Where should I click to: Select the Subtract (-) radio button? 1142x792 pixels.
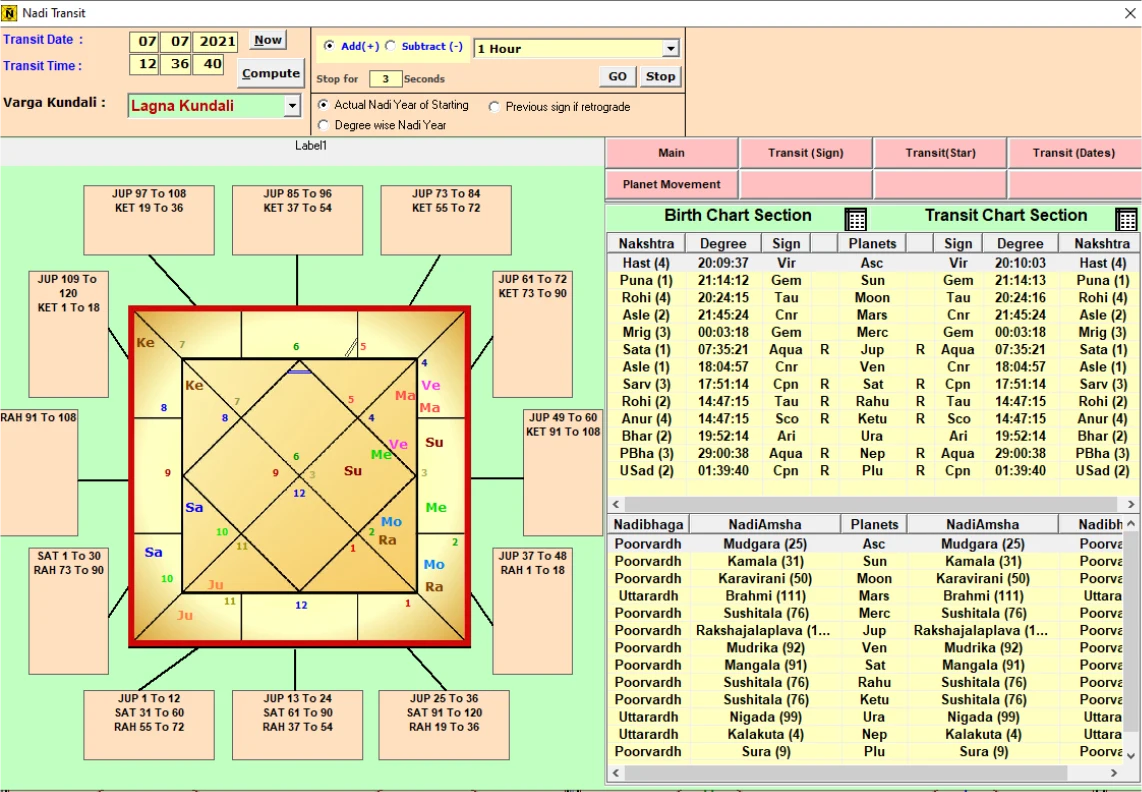point(390,46)
